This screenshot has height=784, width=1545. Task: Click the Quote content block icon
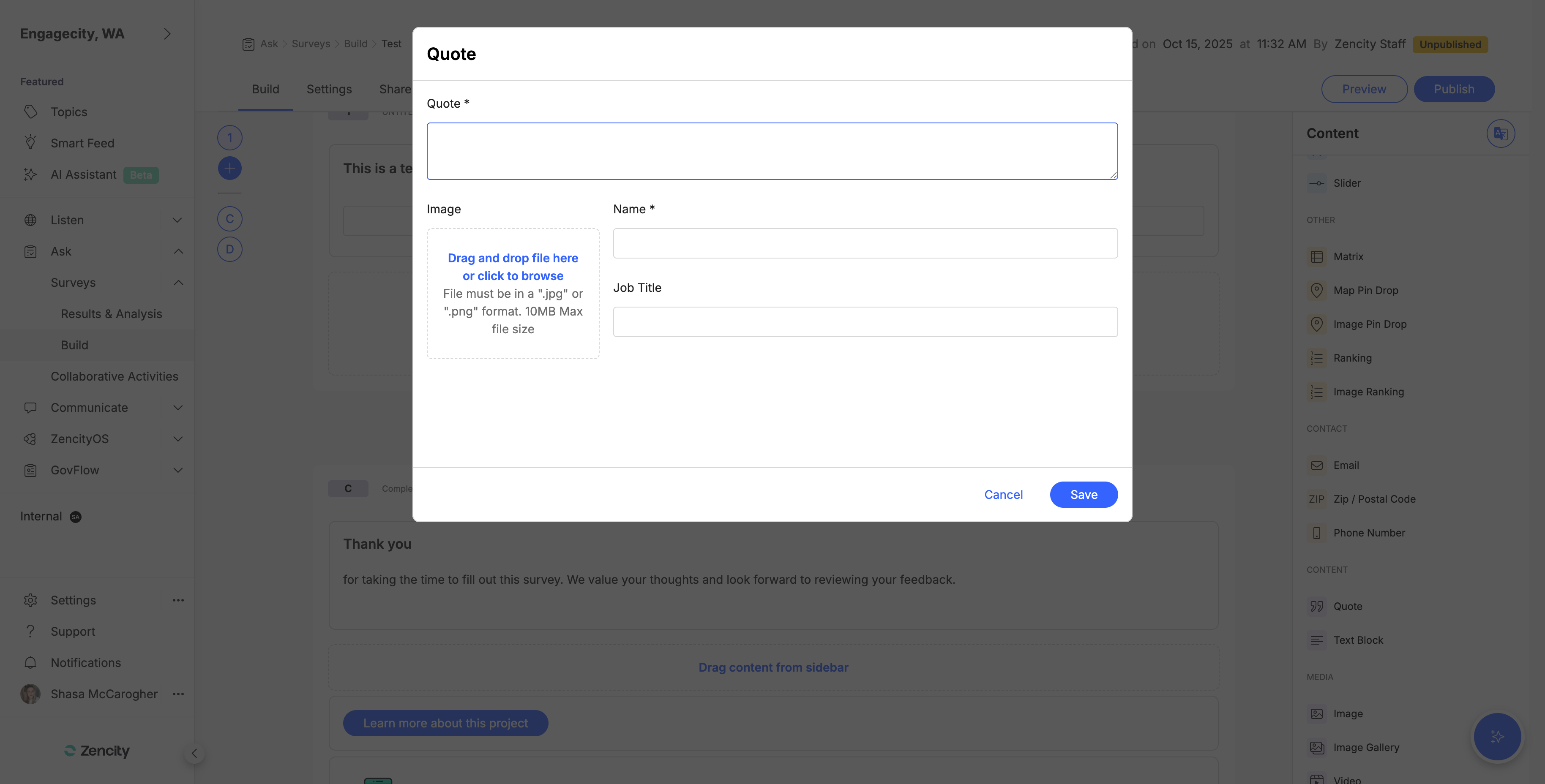[x=1316, y=607]
